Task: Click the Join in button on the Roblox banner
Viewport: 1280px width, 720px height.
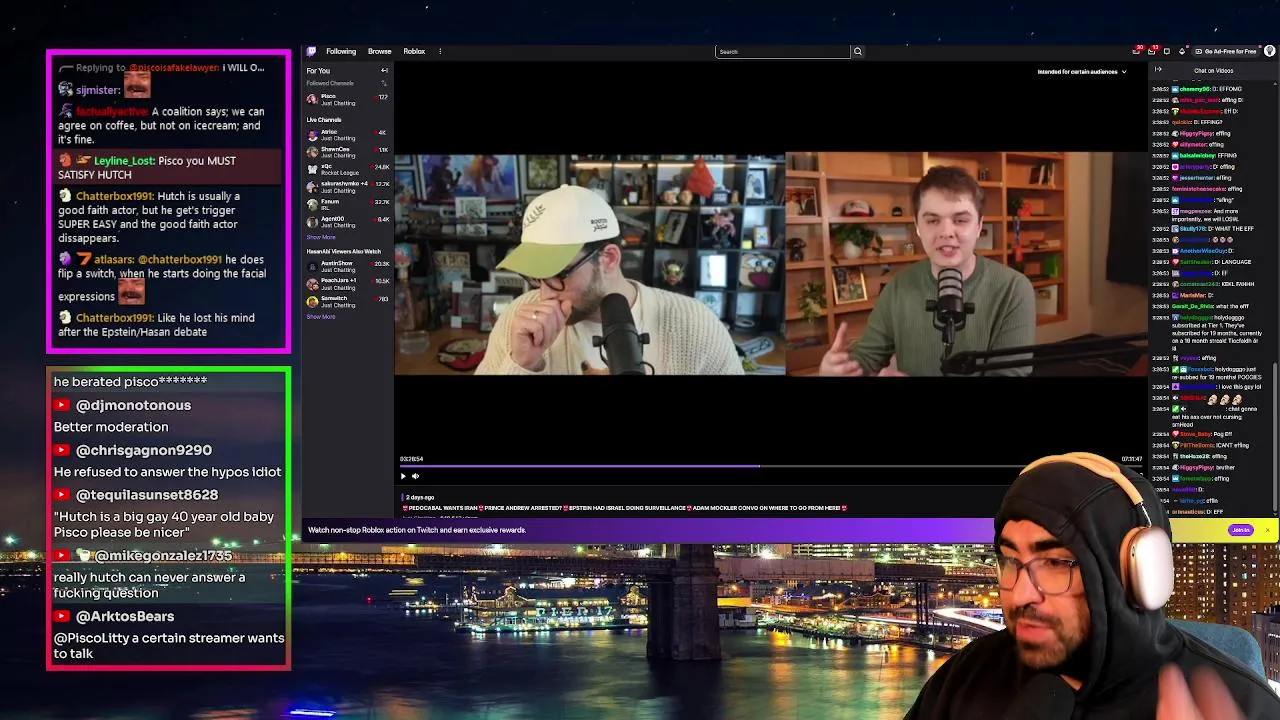Action: click(x=1241, y=530)
